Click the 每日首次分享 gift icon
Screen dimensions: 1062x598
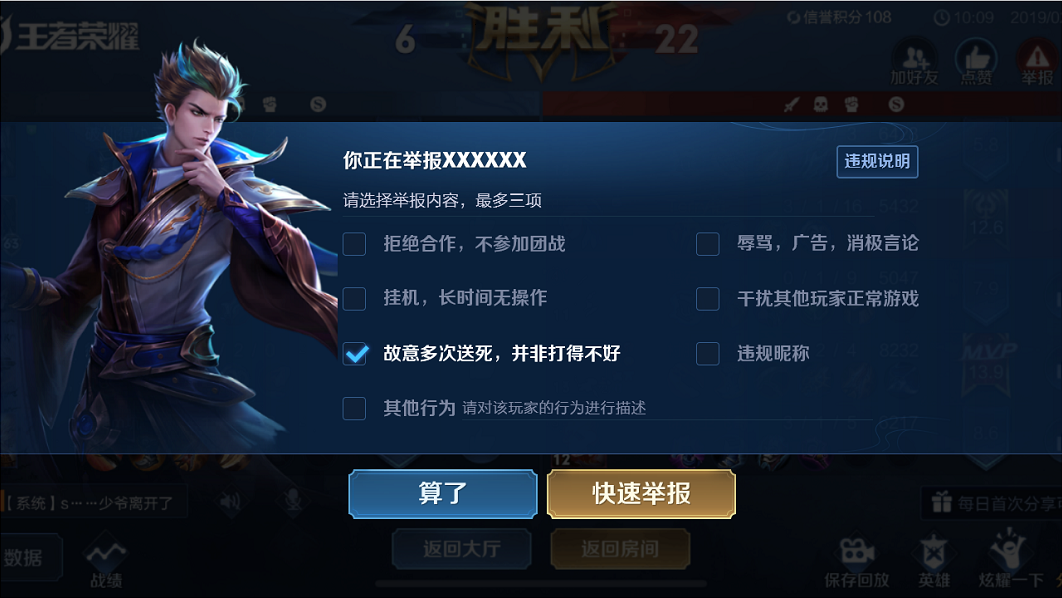[x=941, y=503]
